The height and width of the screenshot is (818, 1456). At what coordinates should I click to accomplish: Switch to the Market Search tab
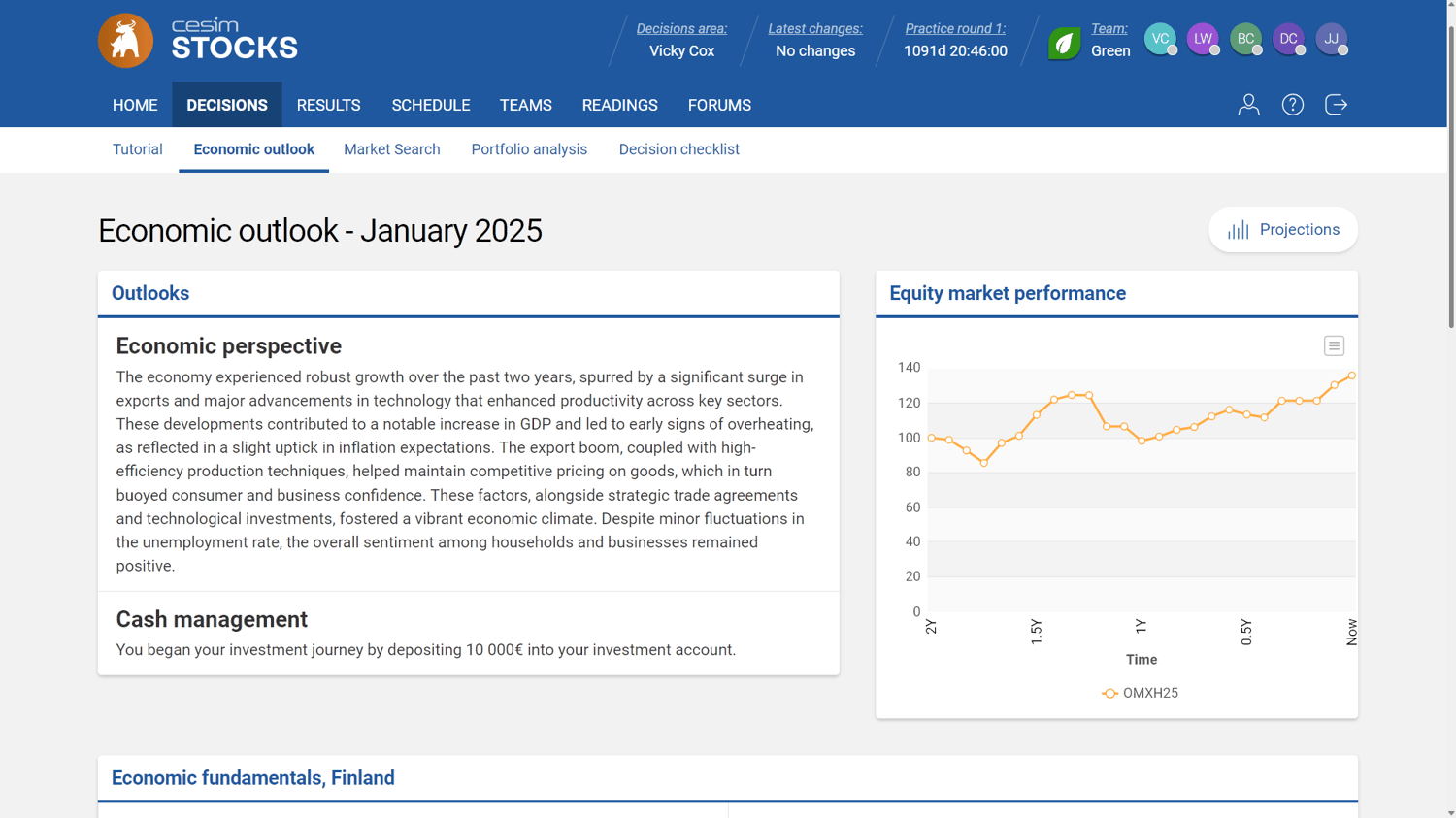click(392, 149)
